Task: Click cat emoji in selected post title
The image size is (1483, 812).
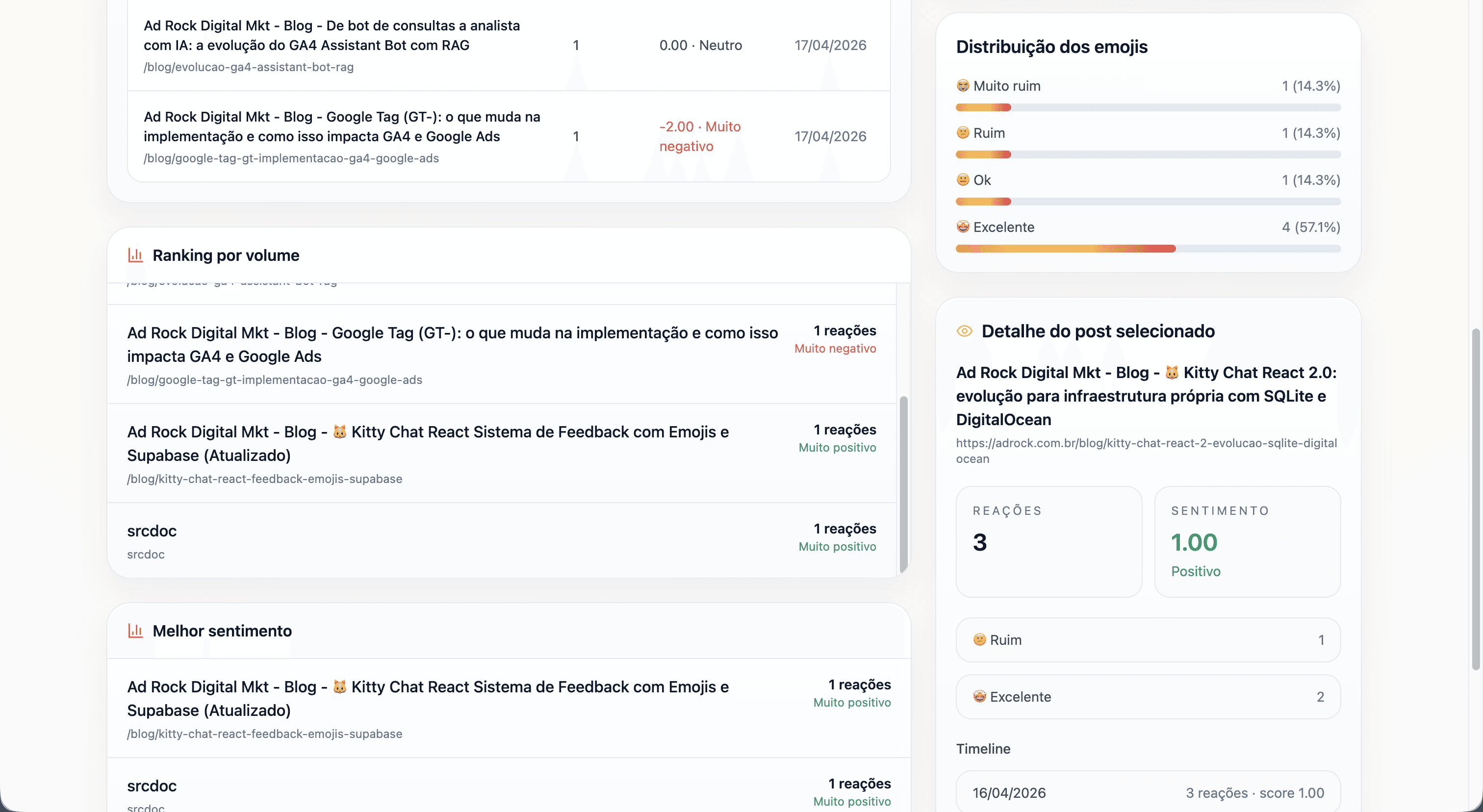Action: click(1172, 372)
